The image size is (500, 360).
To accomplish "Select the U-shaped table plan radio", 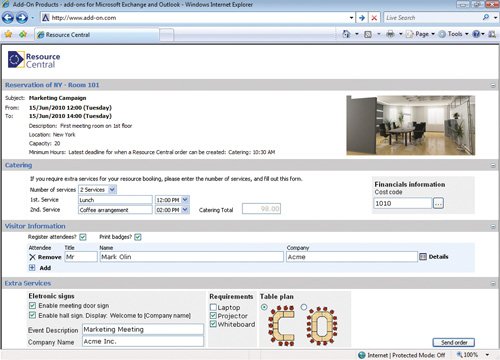I will click(264, 307).
